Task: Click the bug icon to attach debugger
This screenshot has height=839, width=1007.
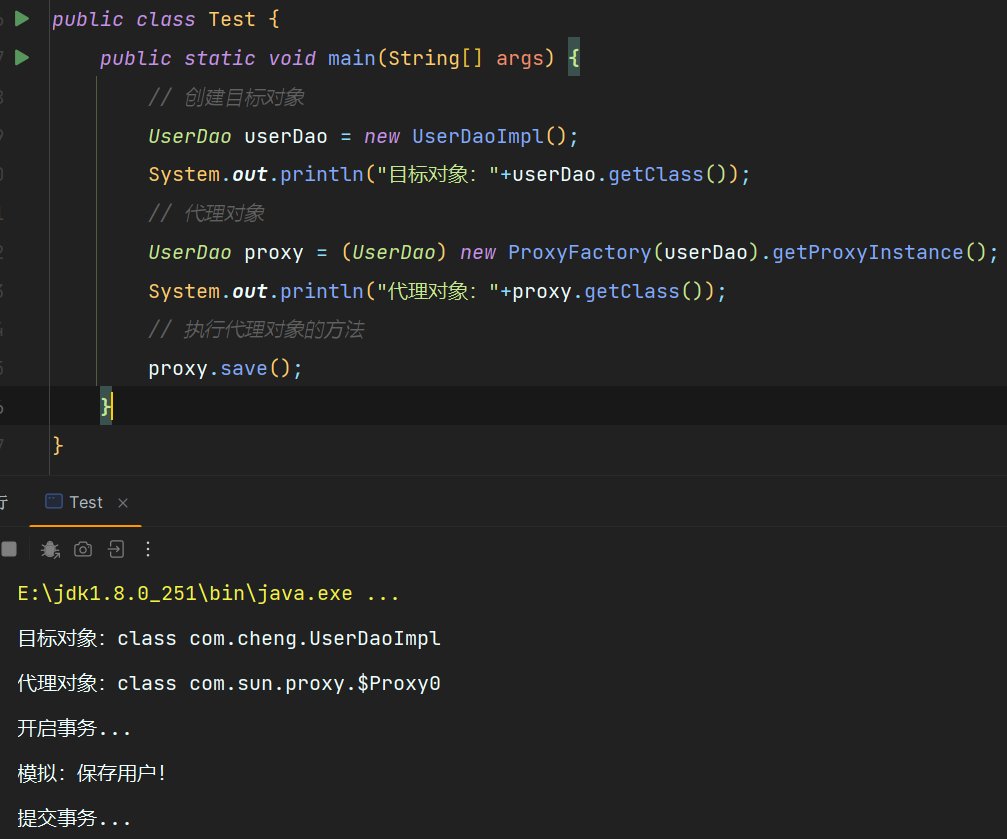Action: pyautogui.click(x=50, y=549)
